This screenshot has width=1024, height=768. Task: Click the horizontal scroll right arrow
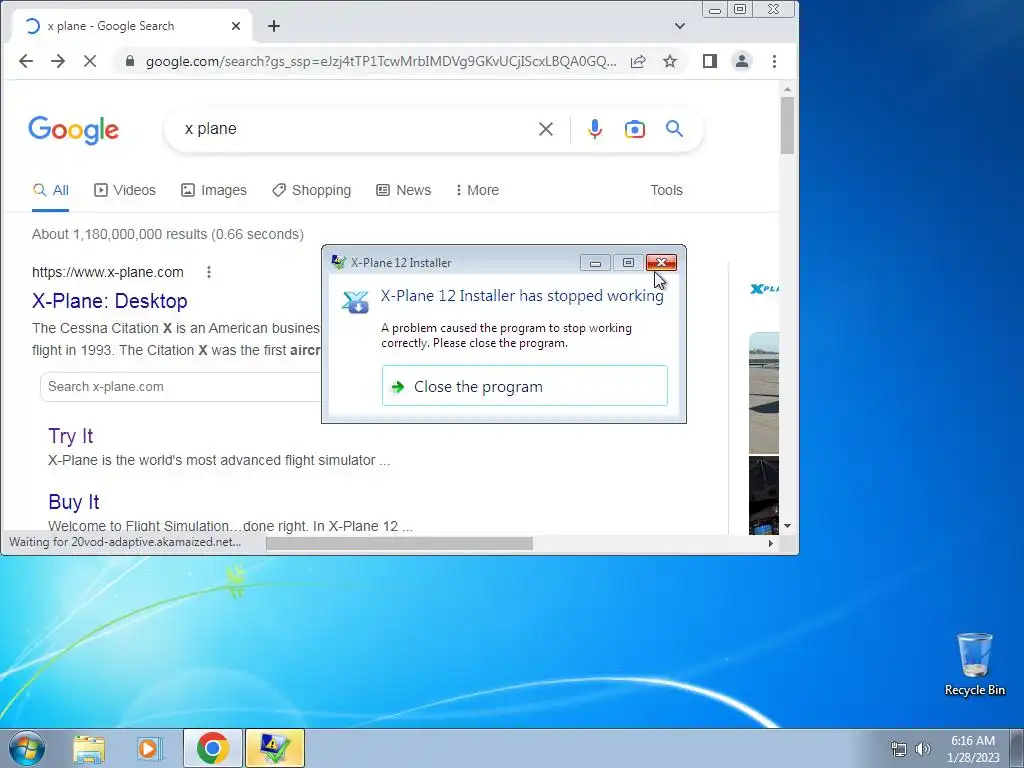(771, 543)
